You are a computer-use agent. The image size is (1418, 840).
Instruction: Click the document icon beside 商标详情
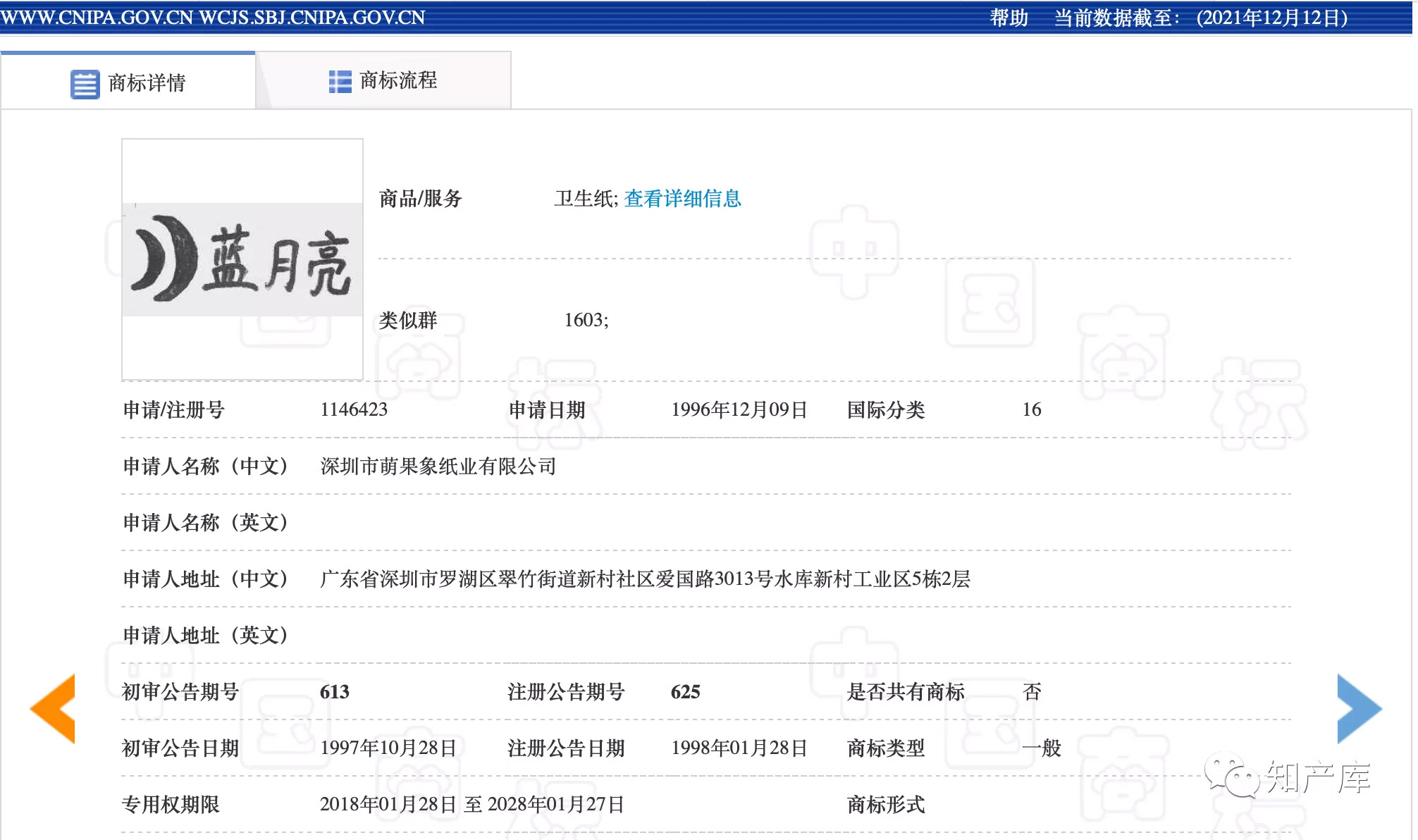(x=84, y=84)
